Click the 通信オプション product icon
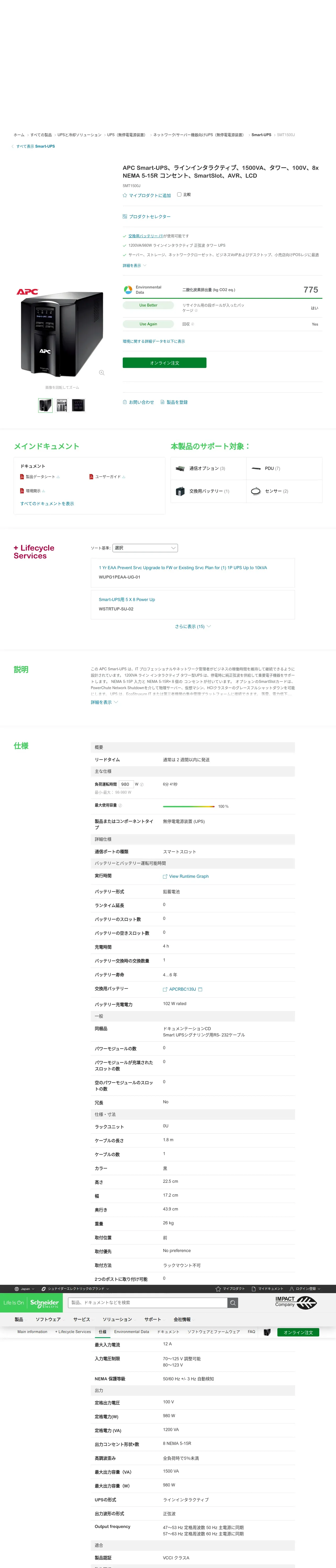 (x=180, y=468)
